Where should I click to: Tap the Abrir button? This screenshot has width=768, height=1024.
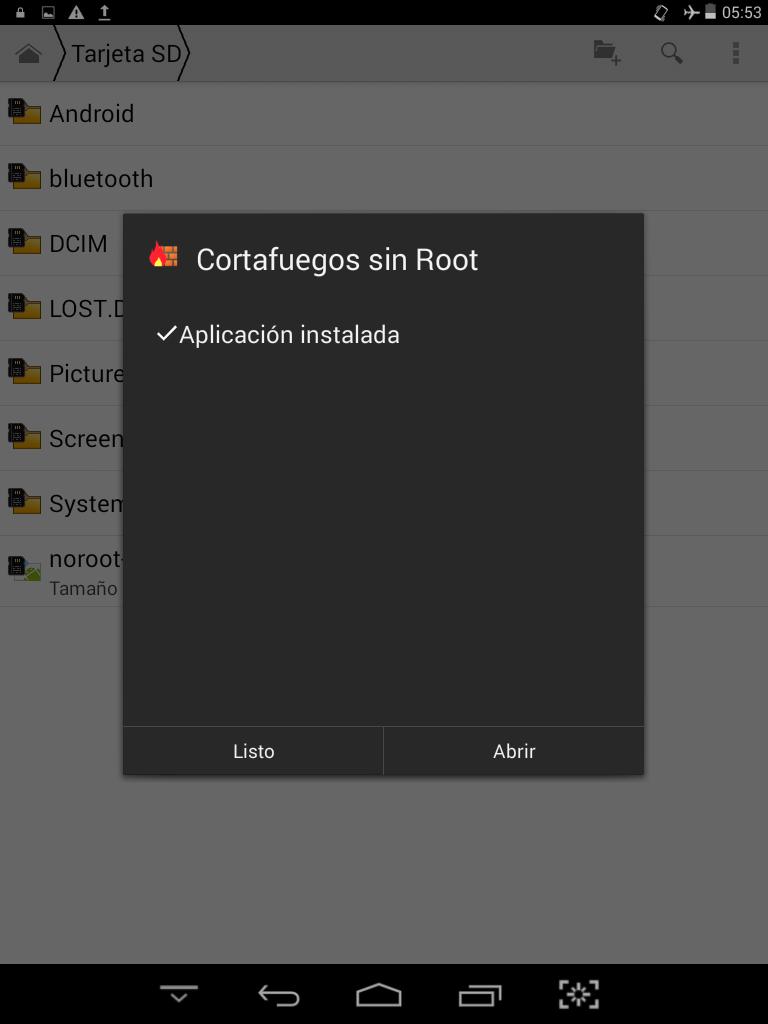click(x=514, y=751)
